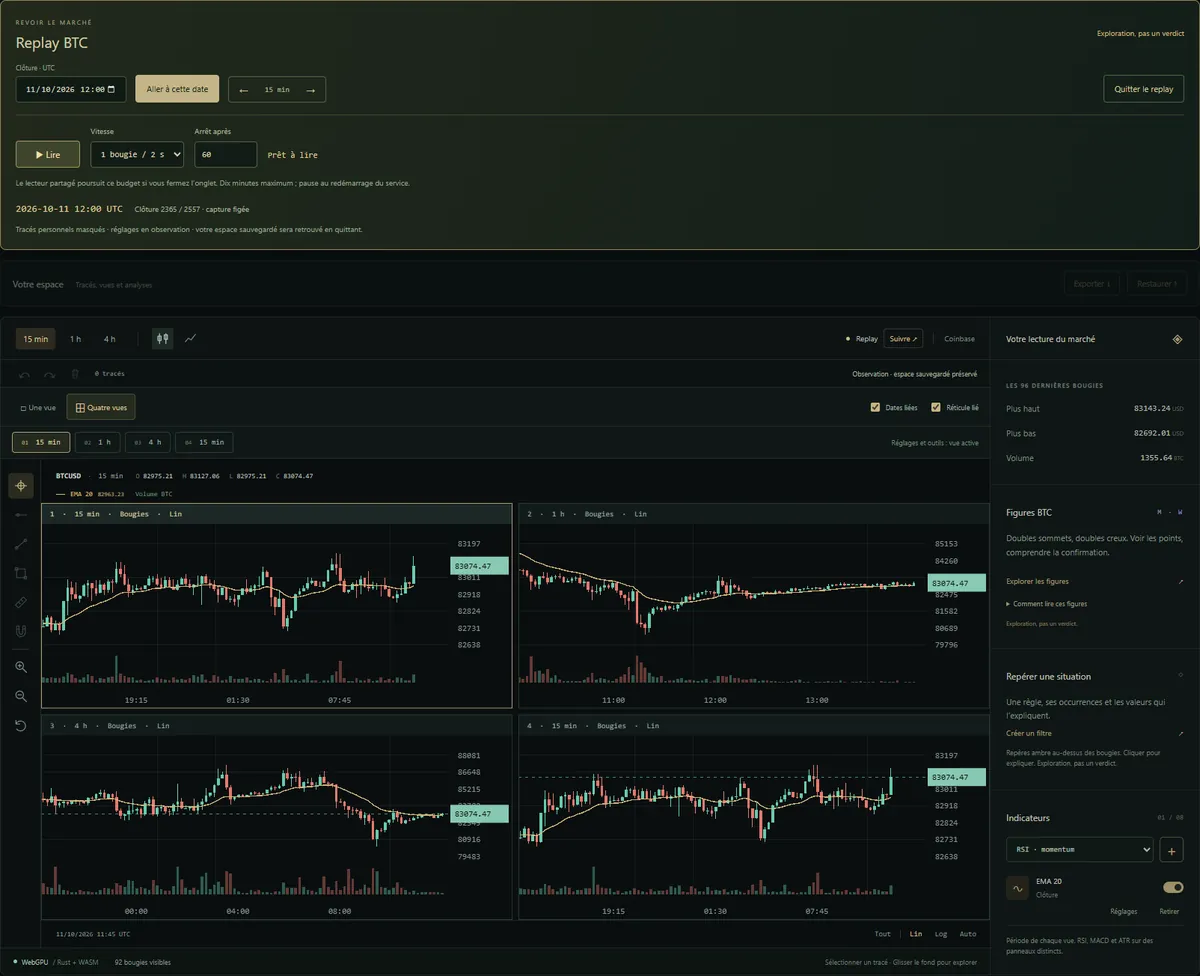Click the Plus haut value 83143.24
The image size is (1200, 976).
coord(1152,408)
